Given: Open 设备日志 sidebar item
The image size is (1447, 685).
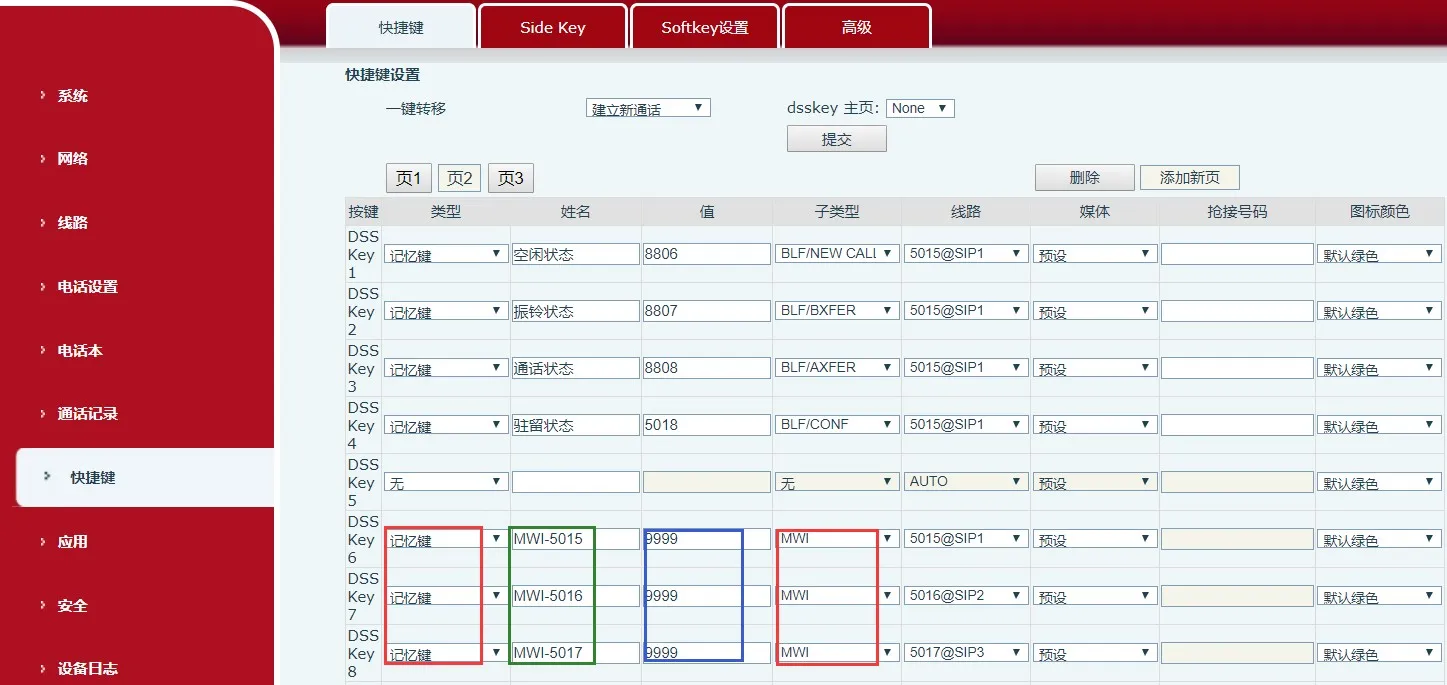Looking at the screenshot, I should click(x=87, y=669).
